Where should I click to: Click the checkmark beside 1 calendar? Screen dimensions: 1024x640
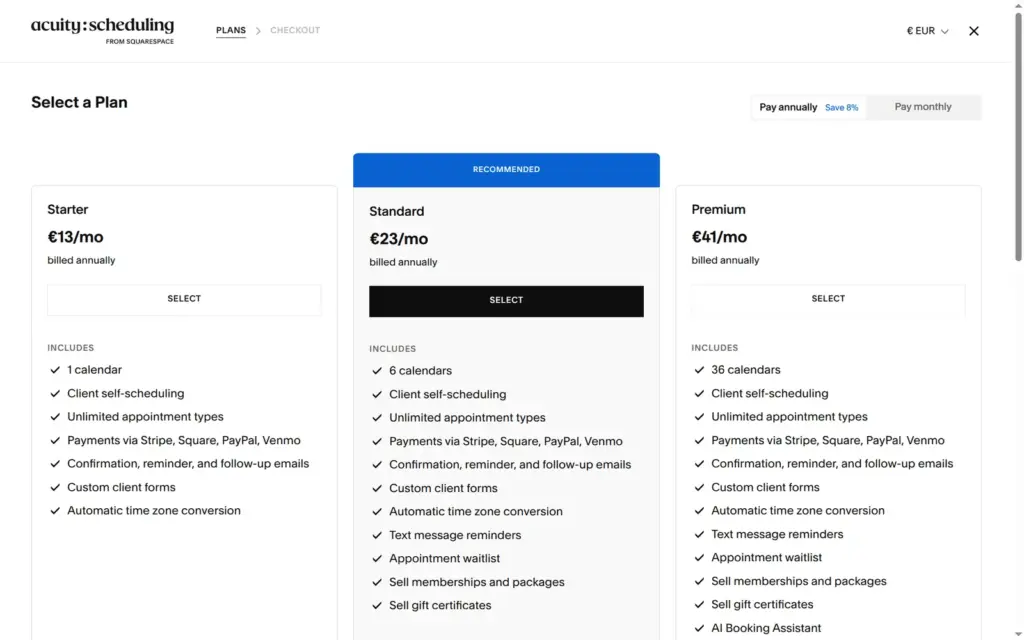pyautogui.click(x=55, y=370)
